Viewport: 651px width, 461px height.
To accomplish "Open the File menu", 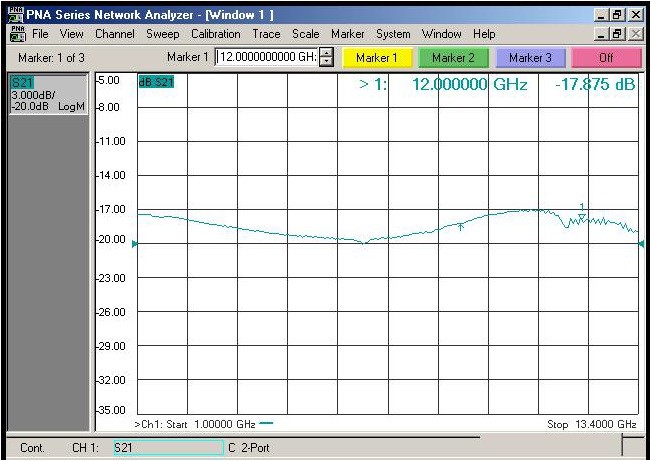I will tap(40, 34).
